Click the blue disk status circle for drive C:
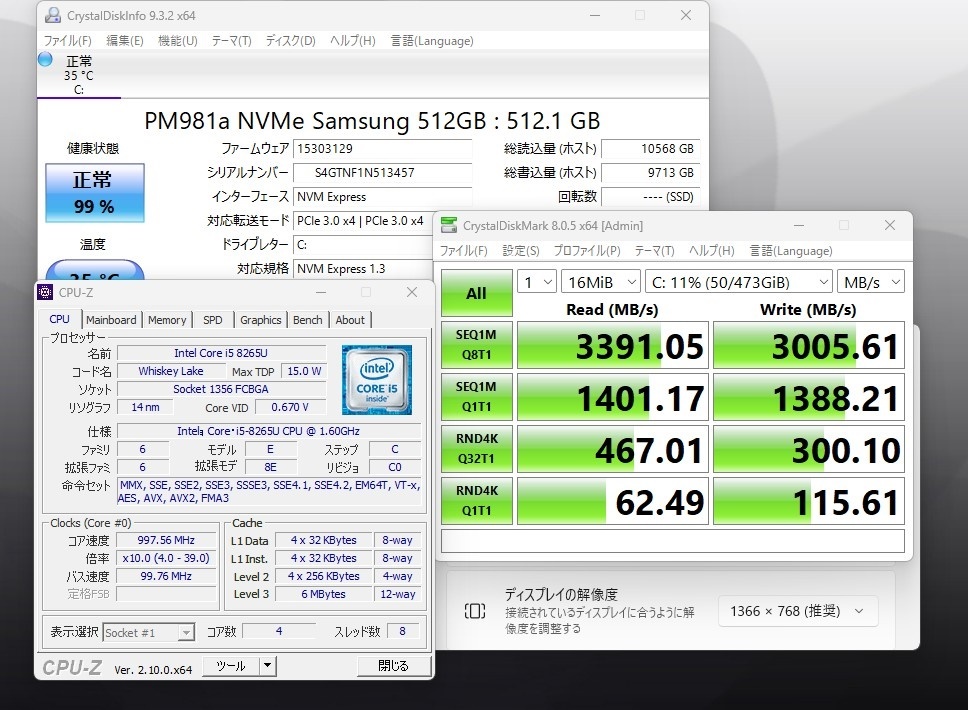Viewport: 968px width, 710px height. (x=45, y=60)
